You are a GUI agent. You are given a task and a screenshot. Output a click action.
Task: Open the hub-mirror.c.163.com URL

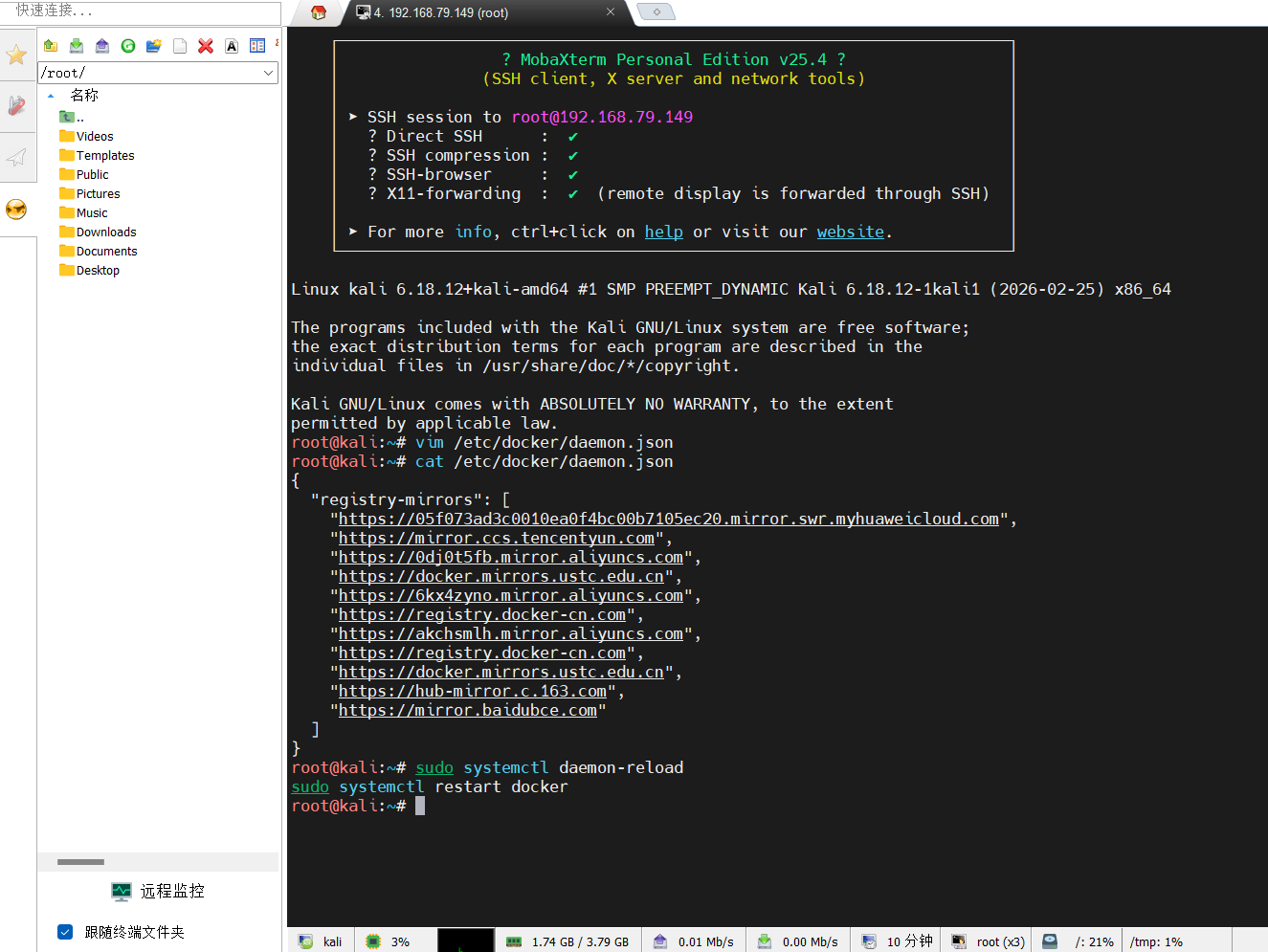click(473, 691)
